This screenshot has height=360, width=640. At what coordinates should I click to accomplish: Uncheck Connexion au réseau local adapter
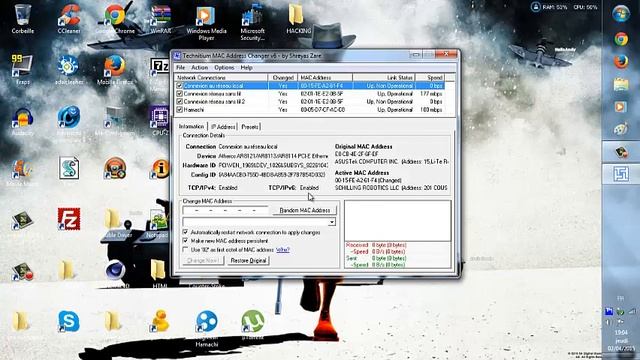(179, 86)
